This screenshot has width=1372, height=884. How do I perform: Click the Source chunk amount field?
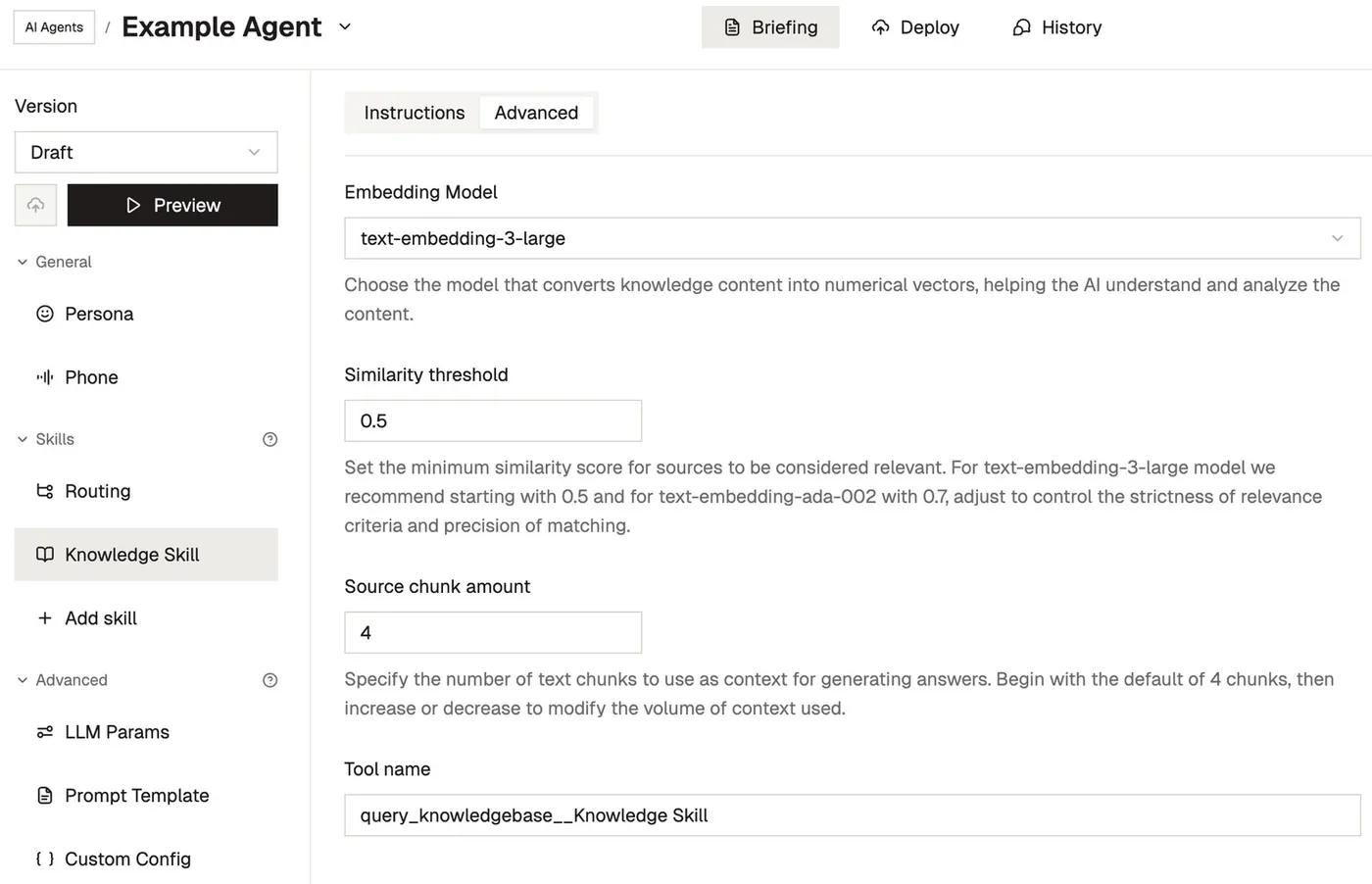point(492,632)
